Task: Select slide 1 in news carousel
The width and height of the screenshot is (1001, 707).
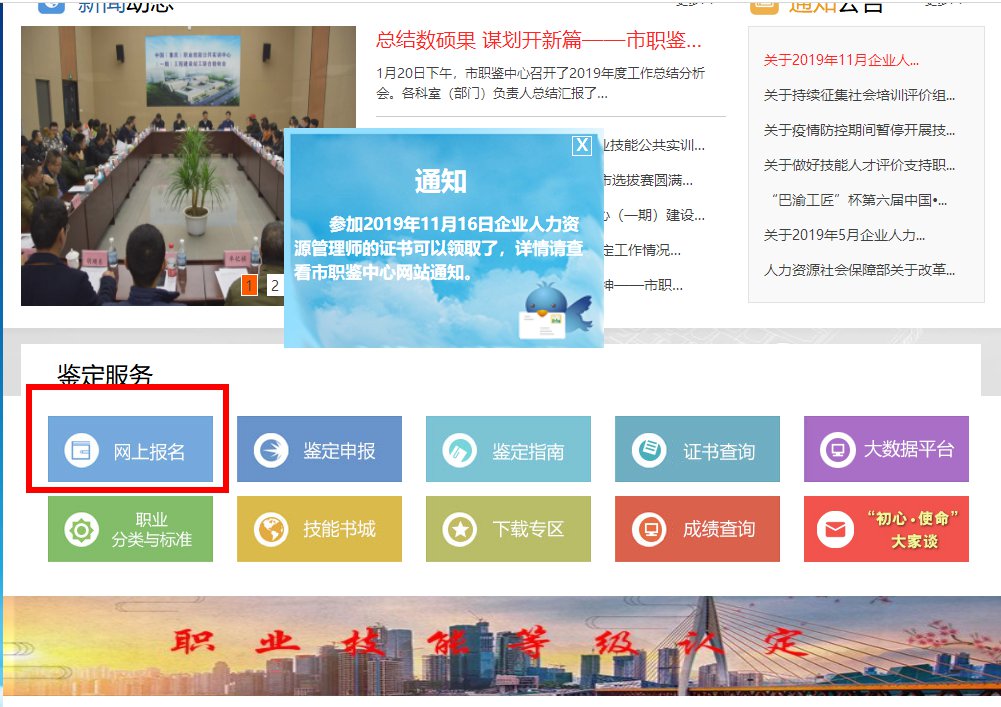Action: pos(249,287)
